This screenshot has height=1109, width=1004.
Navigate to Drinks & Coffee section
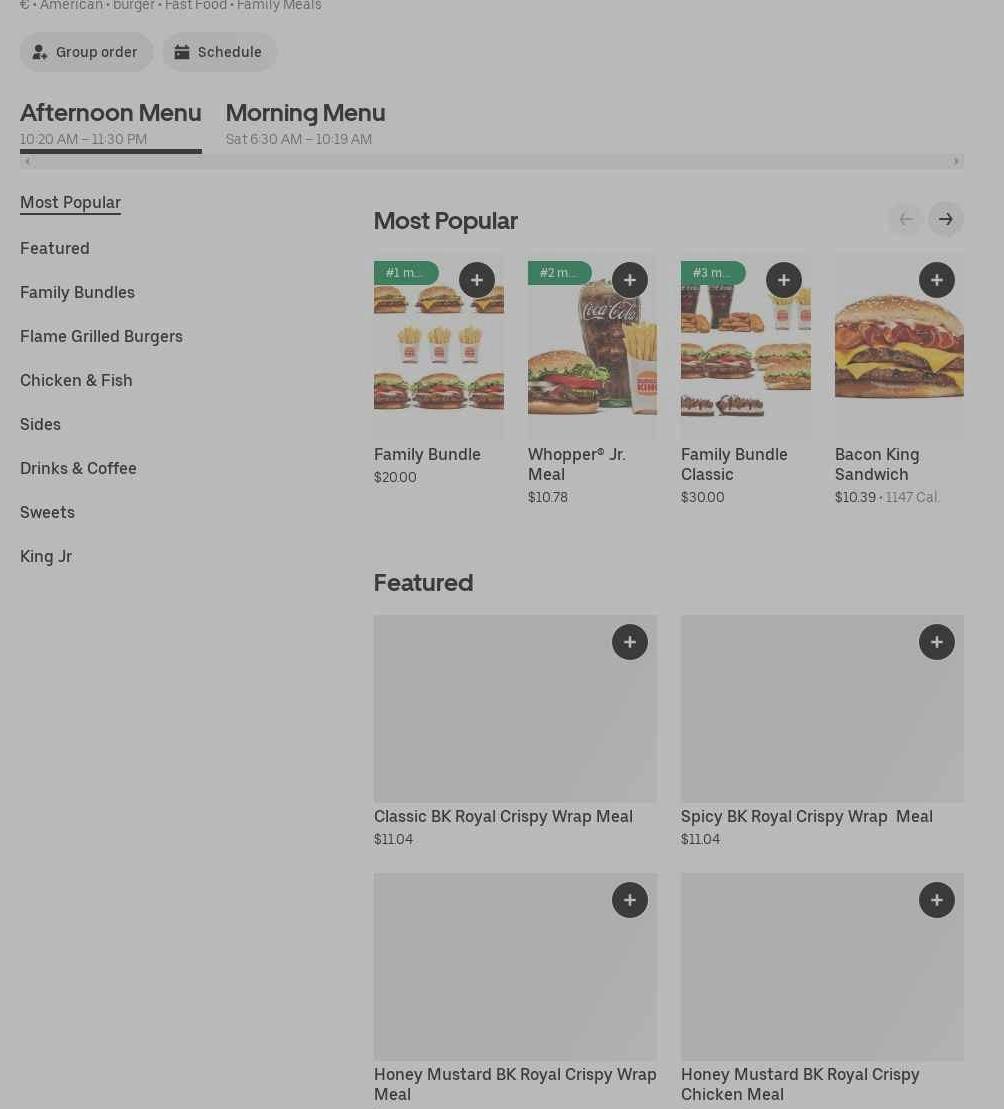pos(78,468)
